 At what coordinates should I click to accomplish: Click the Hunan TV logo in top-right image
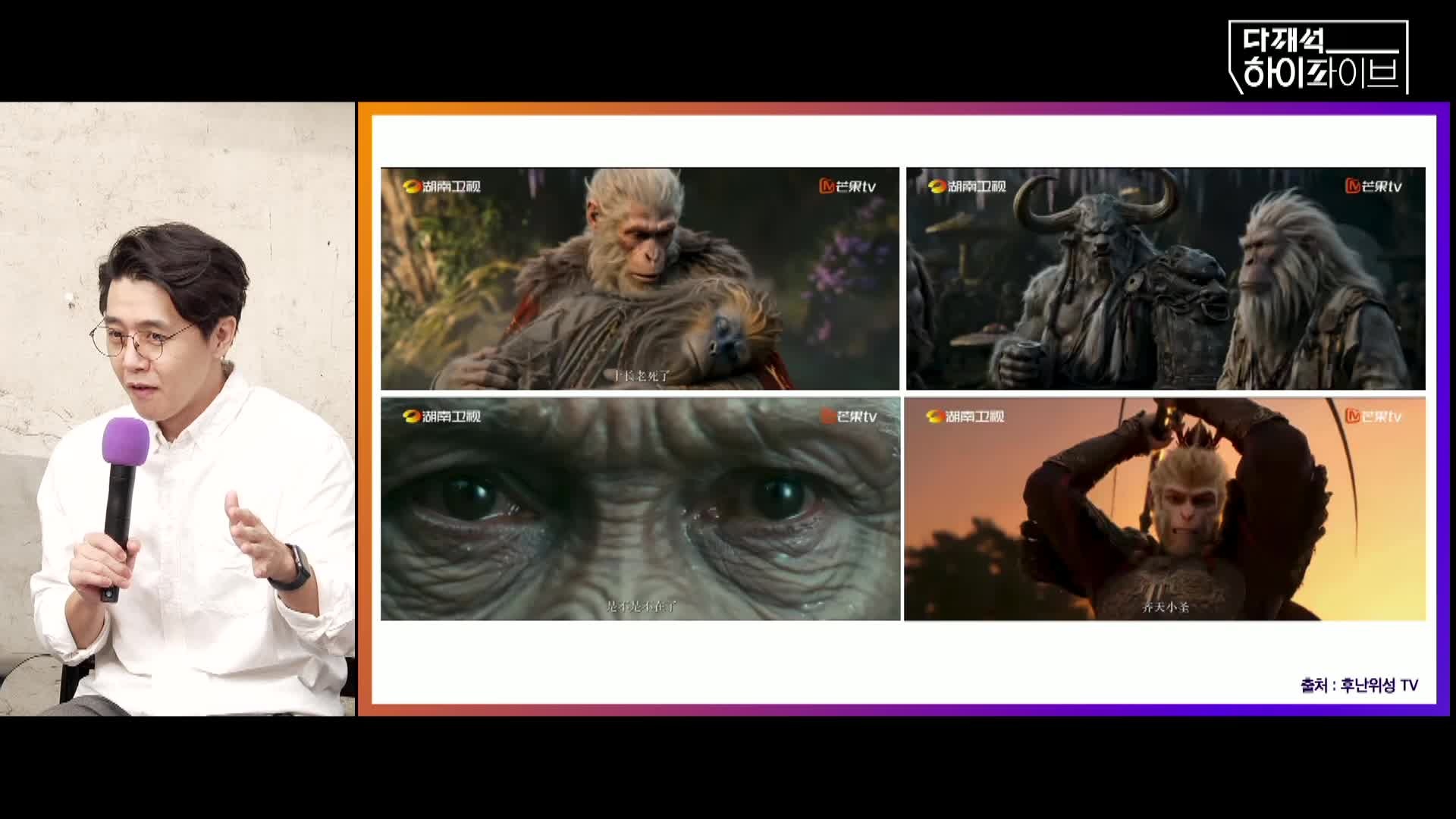[967, 186]
